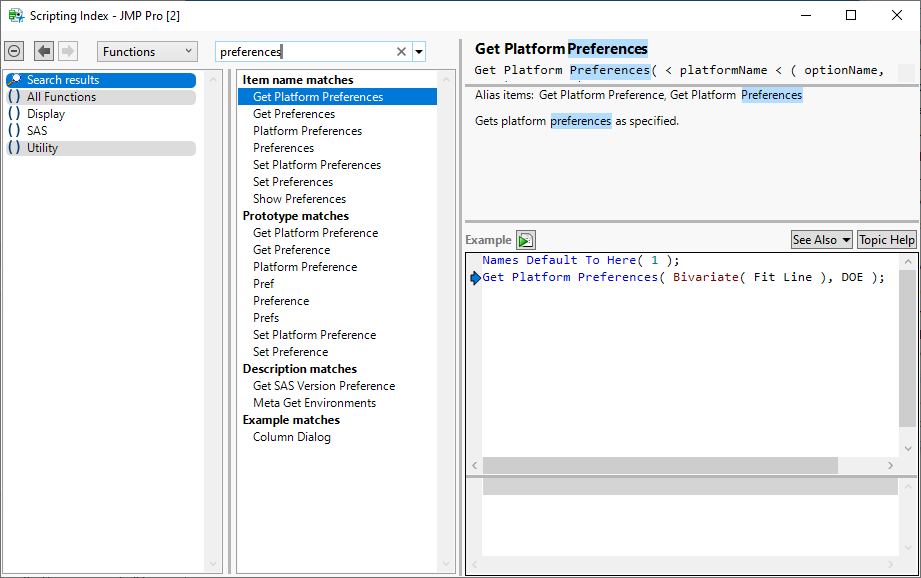Click the JMP Pro icon in the title bar
Viewport: 921px width, 578px height.
16,15
